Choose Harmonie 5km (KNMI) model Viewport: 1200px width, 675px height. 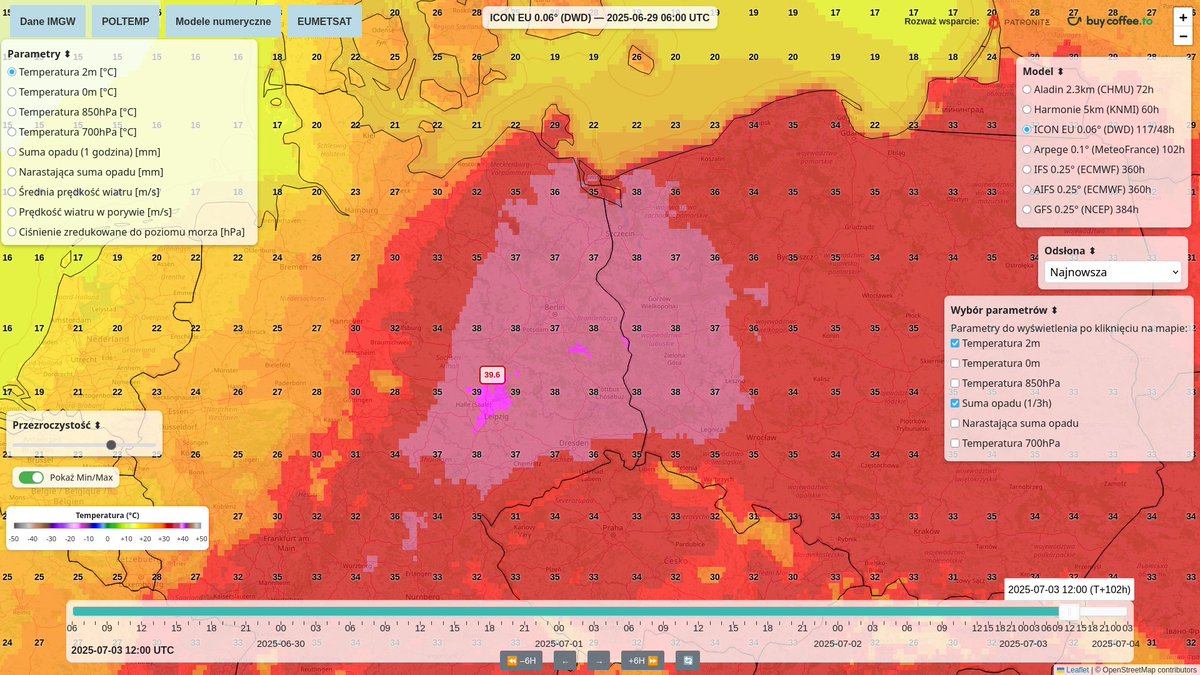(1027, 110)
